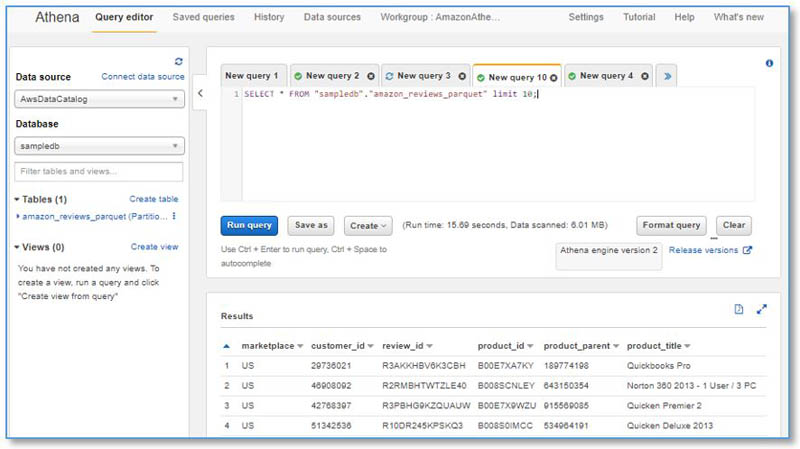Open the Tutorial link
Image resolution: width=800 pixels, height=449 pixels.
point(639,17)
